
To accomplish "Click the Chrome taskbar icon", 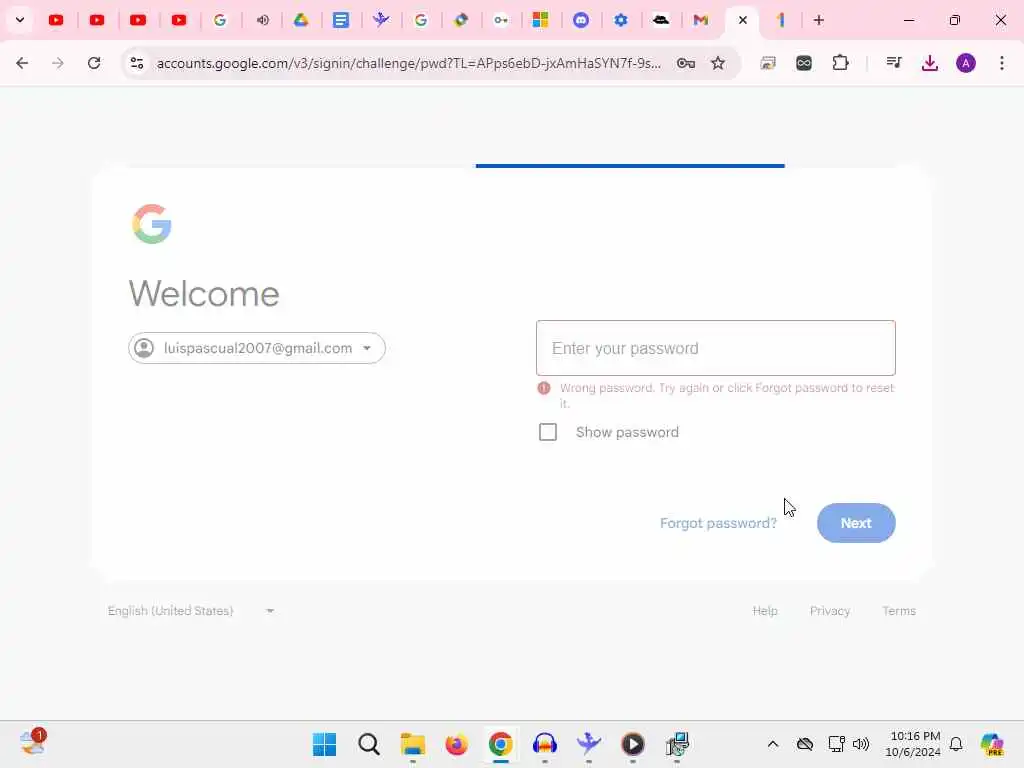I will [x=500, y=744].
